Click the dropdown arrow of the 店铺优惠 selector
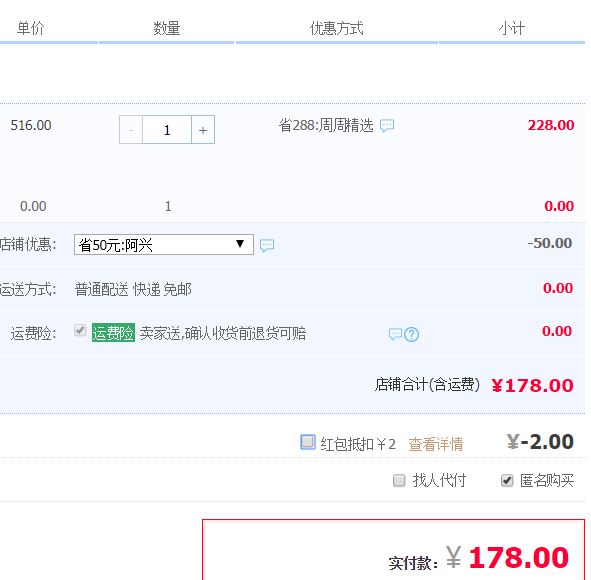The height and width of the screenshot is (580, 591). click(240, 244)
